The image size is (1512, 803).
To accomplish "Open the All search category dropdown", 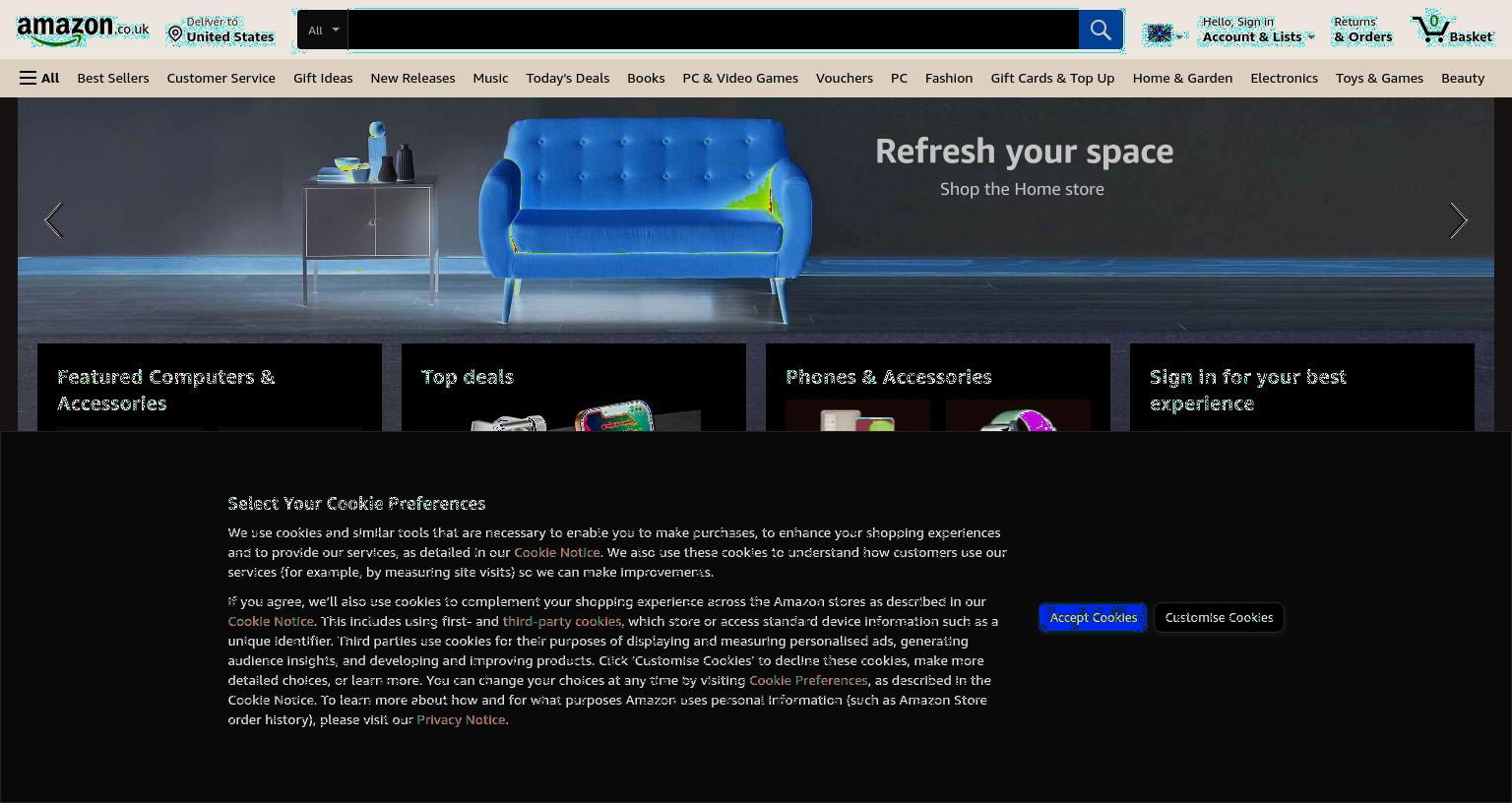I will (x=323, y=30).
